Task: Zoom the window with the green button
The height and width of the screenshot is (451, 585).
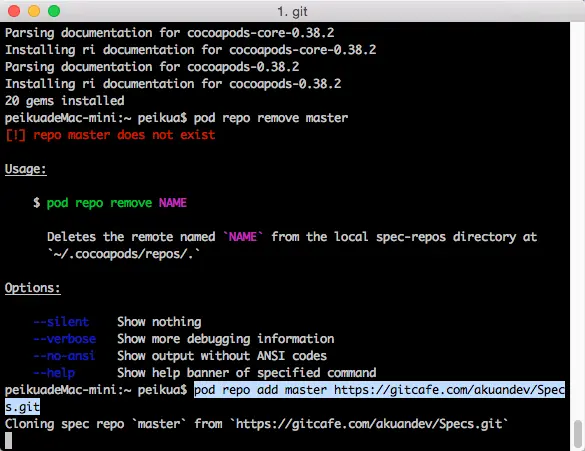Action: coord(54,11)
